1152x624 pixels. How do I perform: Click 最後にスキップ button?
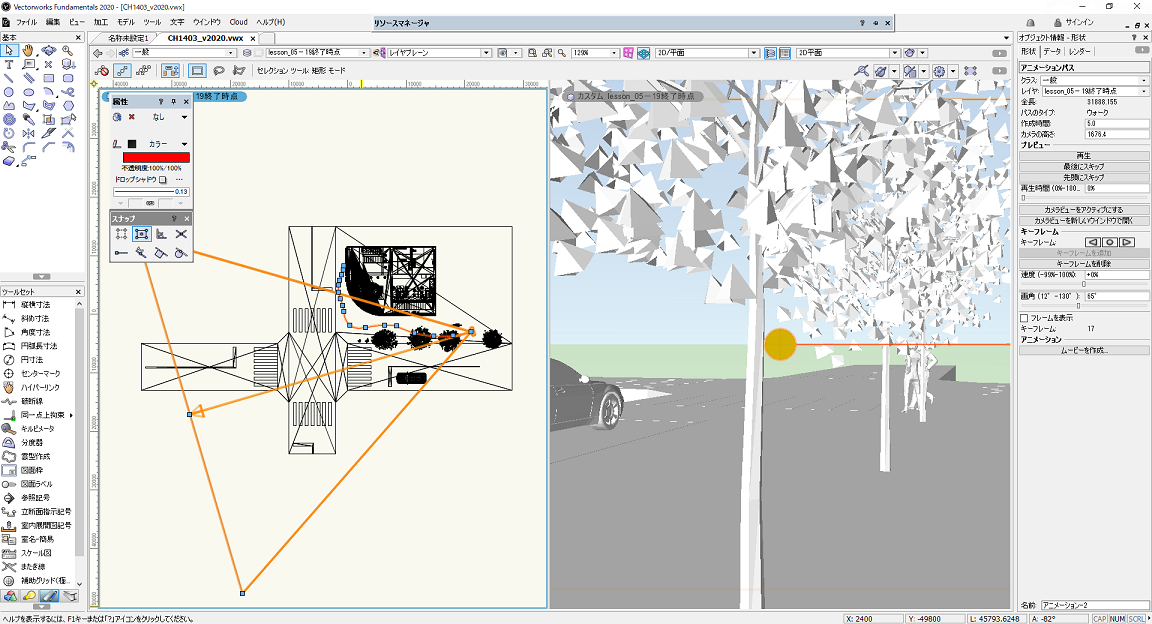(1084, 166)
